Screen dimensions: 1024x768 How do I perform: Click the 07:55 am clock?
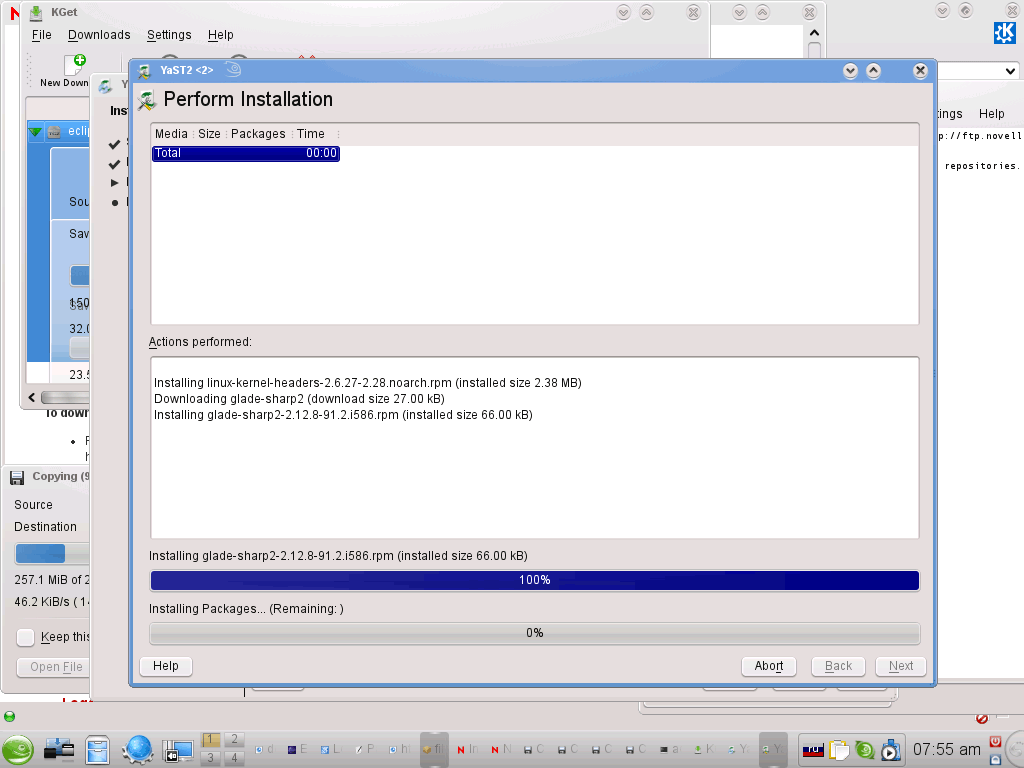[946, 750]
